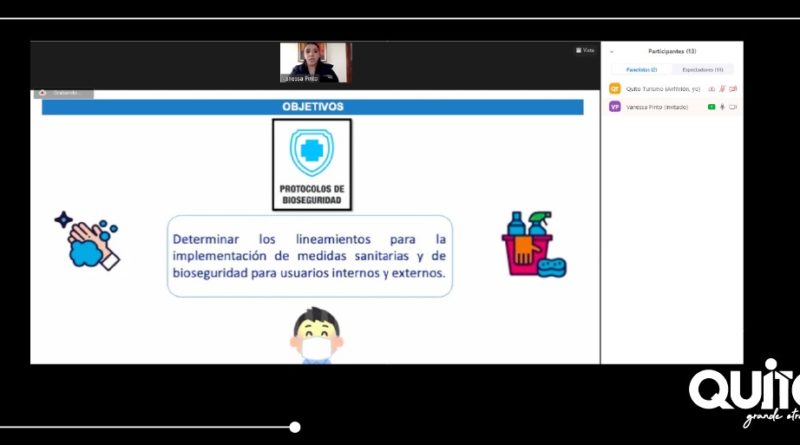Click the green screen-share icon beside Vanessa Pinto
The width and height of the screenshot is (800, 445).
click(711, 106)
